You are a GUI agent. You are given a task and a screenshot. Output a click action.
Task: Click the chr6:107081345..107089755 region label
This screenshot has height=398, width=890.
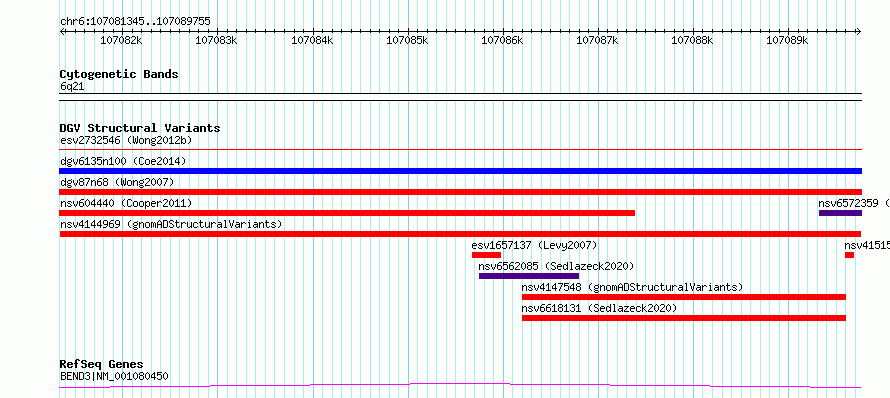[x=135, y=21]
